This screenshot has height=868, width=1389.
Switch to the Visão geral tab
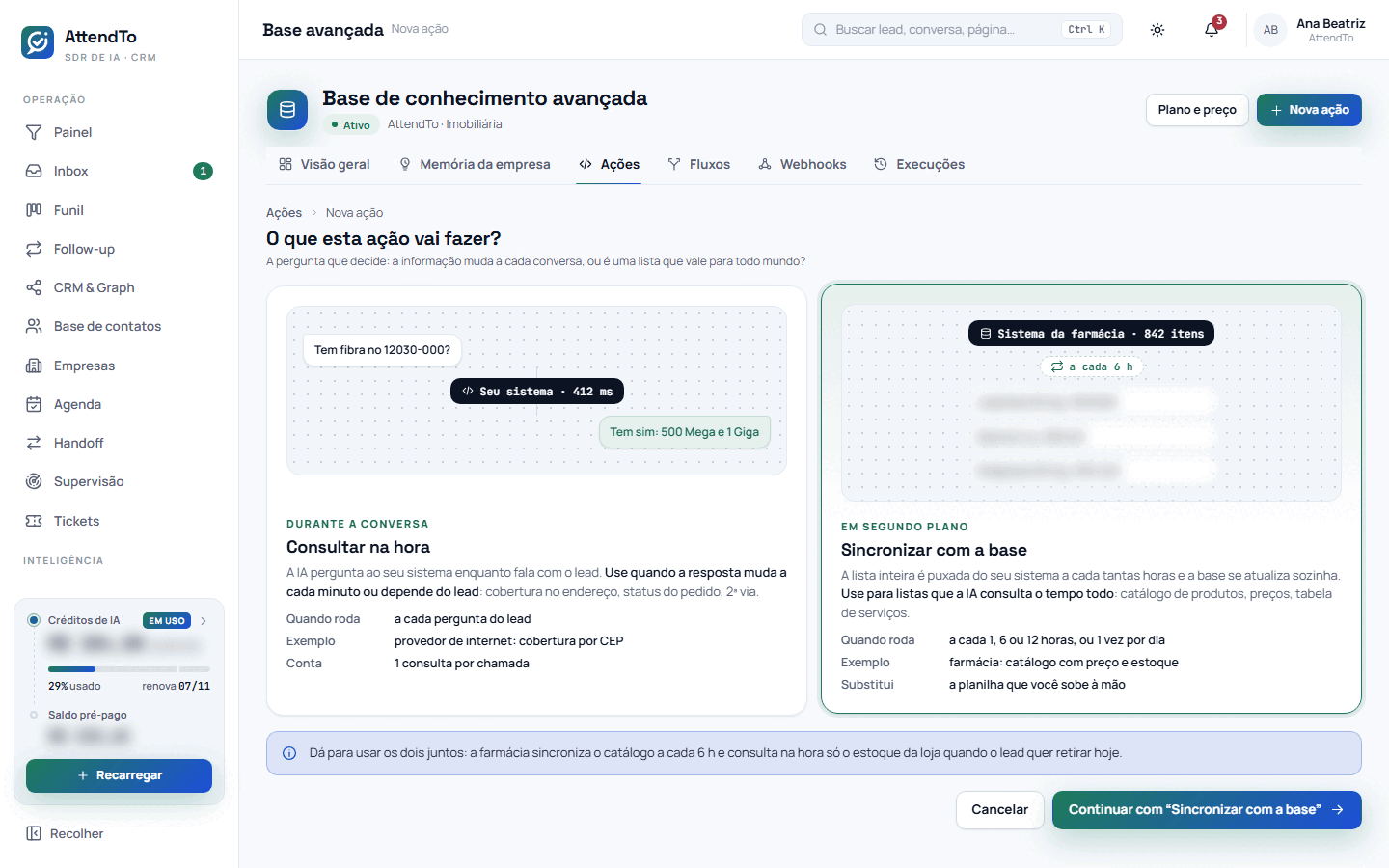[324, 164]
